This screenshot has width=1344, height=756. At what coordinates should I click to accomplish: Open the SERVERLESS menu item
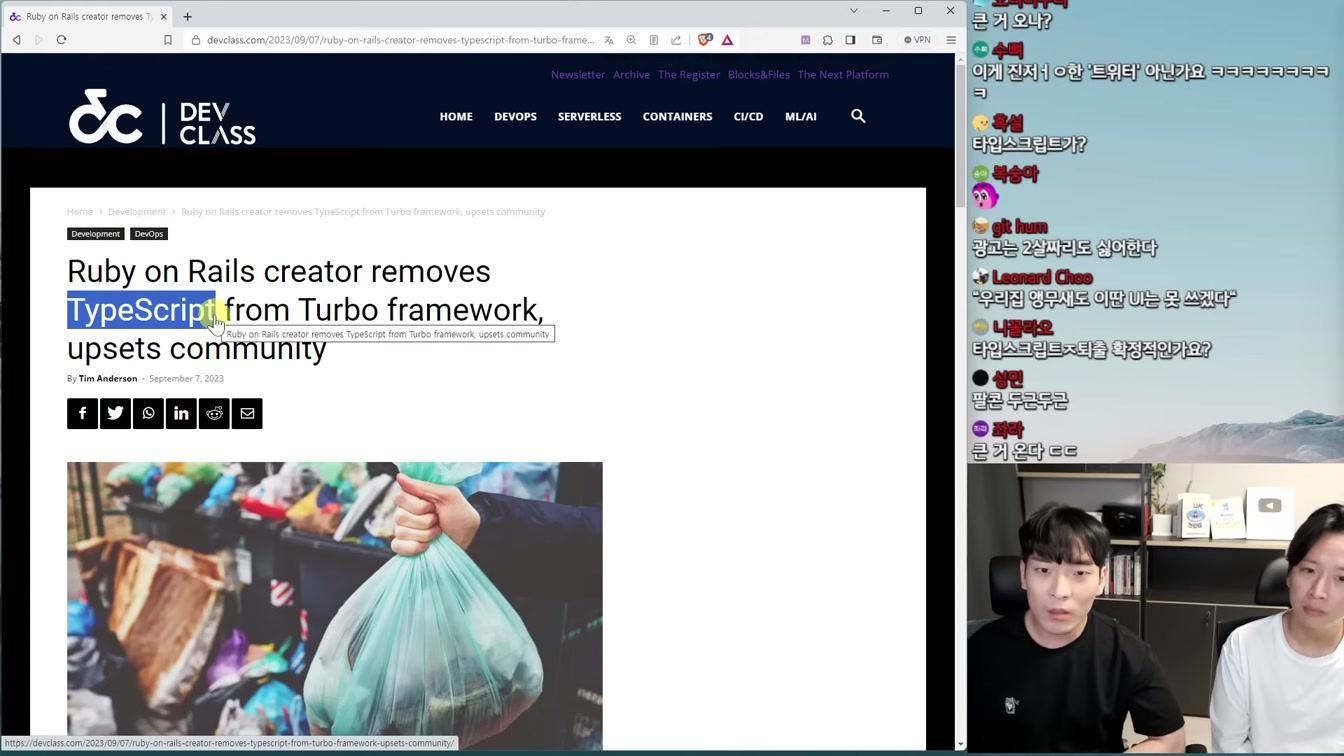589,116
